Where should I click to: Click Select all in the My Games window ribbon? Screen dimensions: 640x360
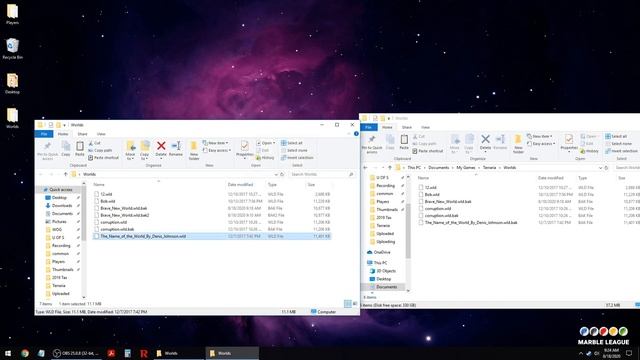tap(616, 136)
